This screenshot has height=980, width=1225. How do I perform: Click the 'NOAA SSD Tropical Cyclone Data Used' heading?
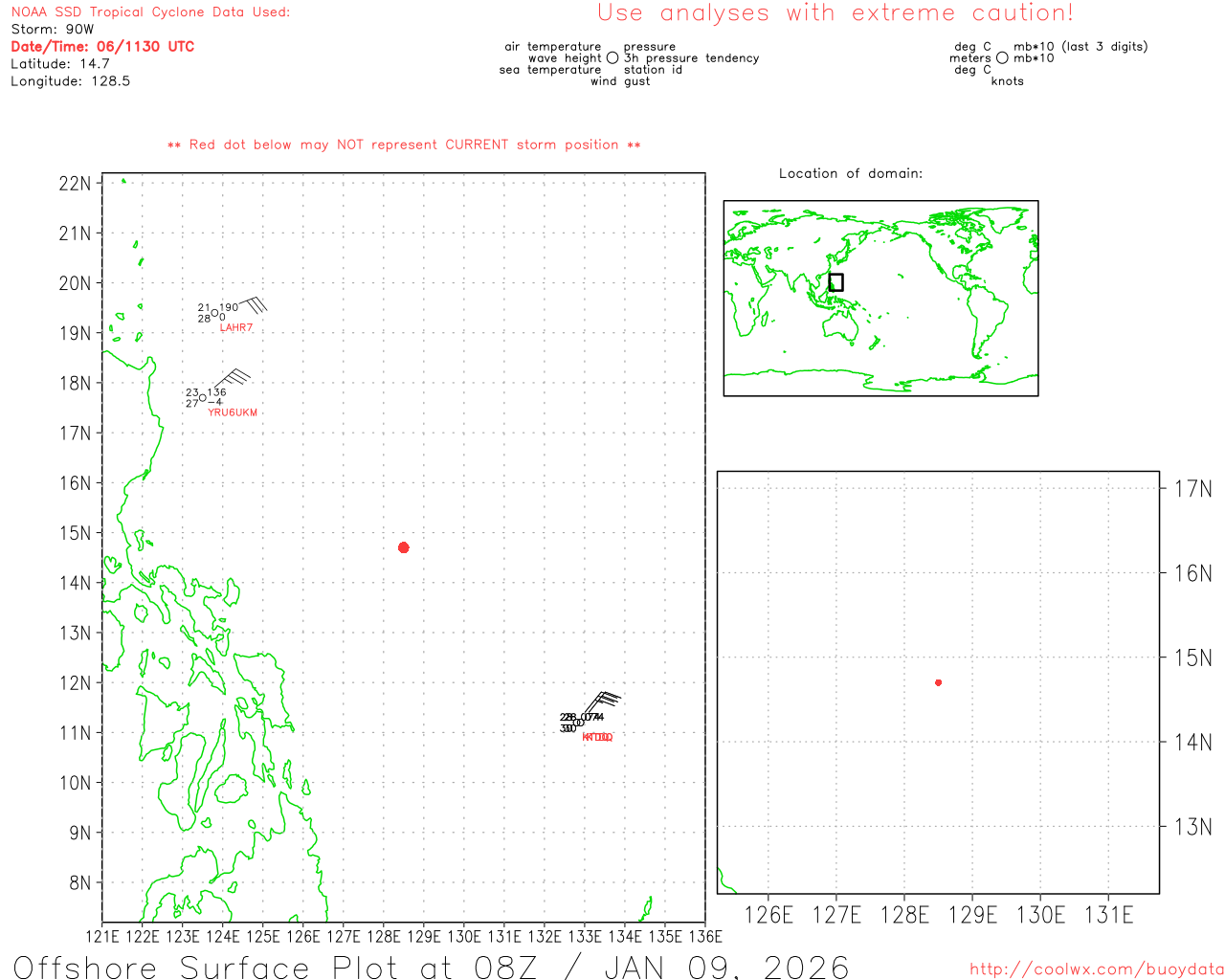(x=150, y=12)
